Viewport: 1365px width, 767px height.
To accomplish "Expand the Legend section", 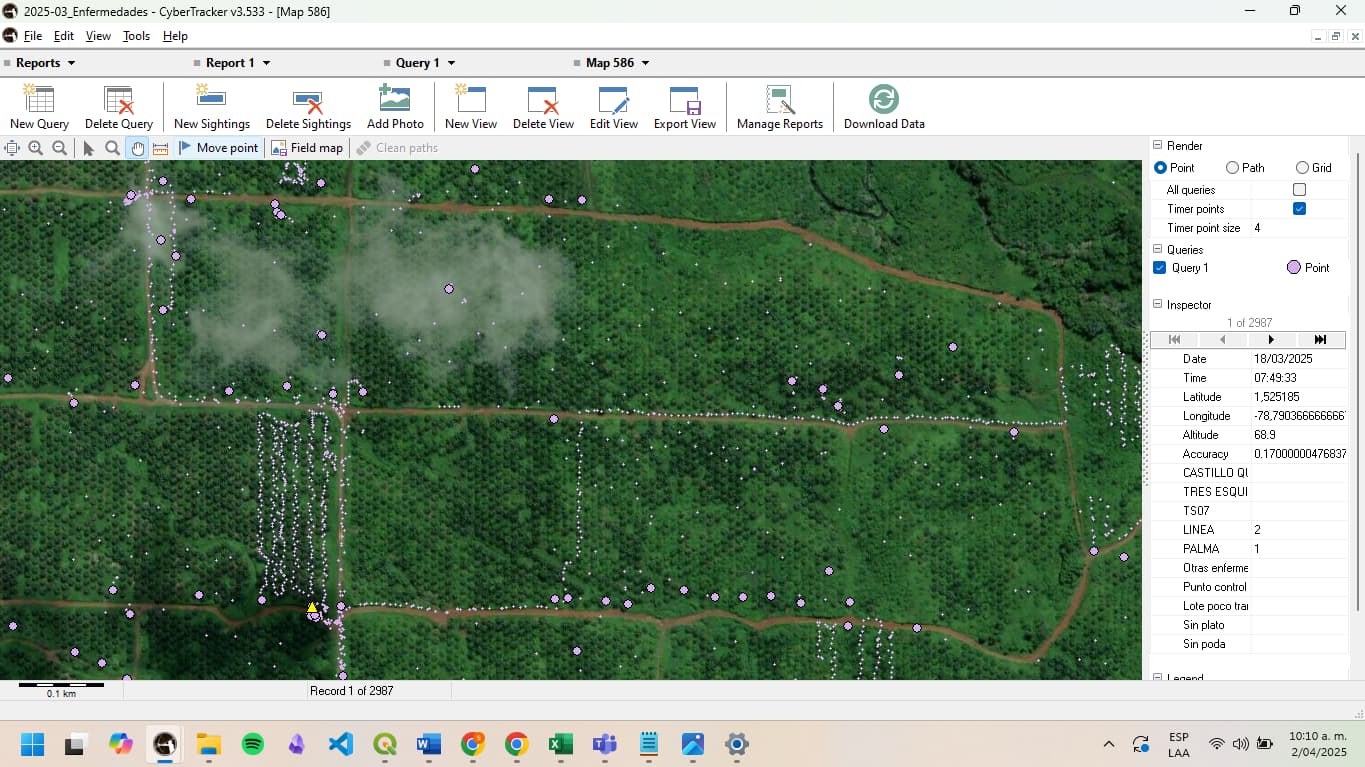I will coord(1158,678).
